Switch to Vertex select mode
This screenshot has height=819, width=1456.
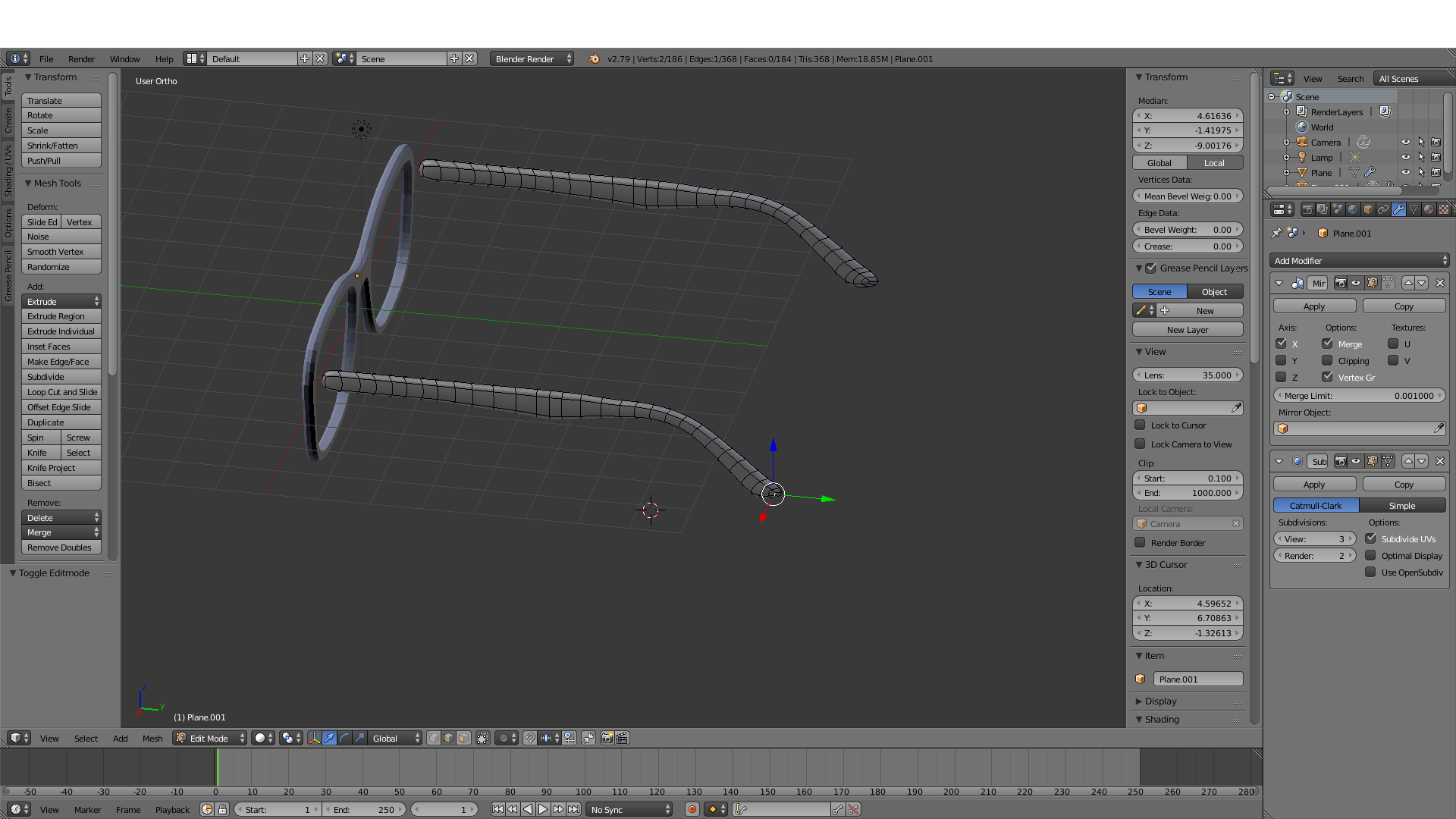(433, 738)
